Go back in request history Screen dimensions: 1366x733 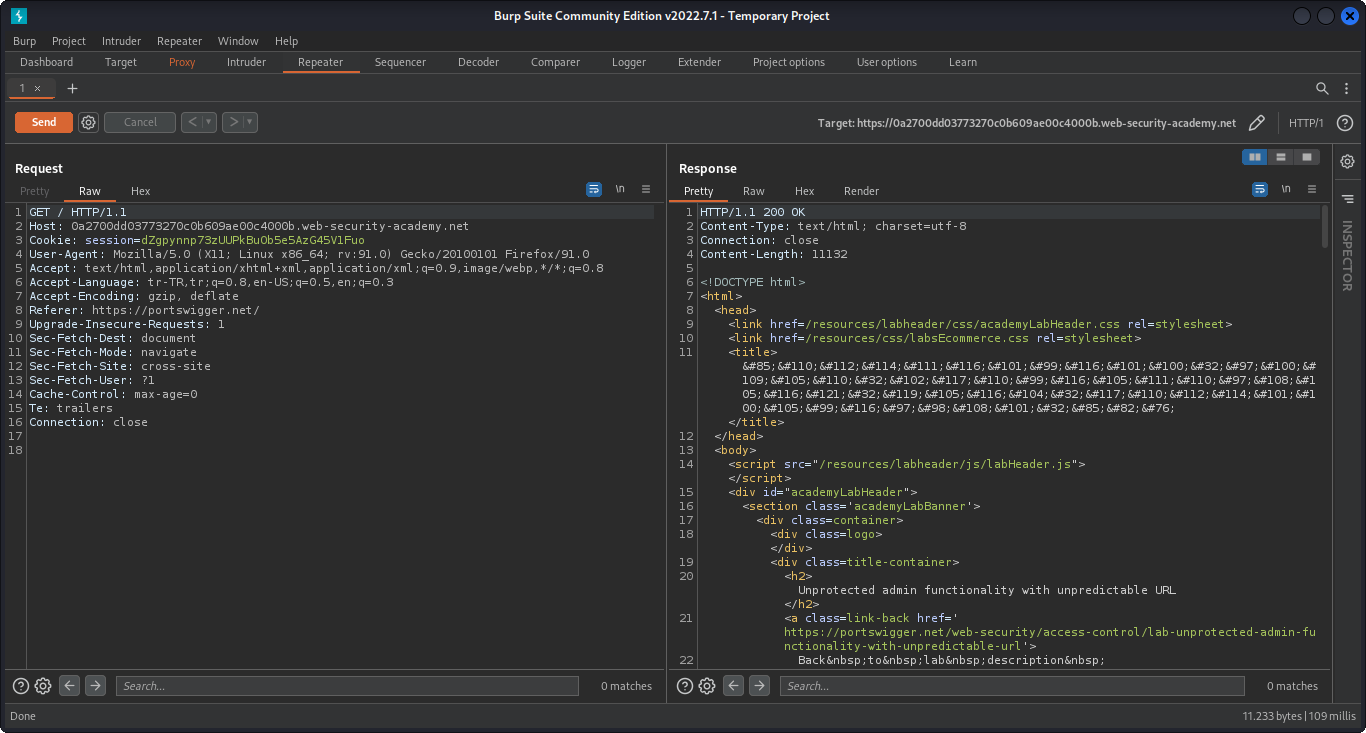click(192, 122)
